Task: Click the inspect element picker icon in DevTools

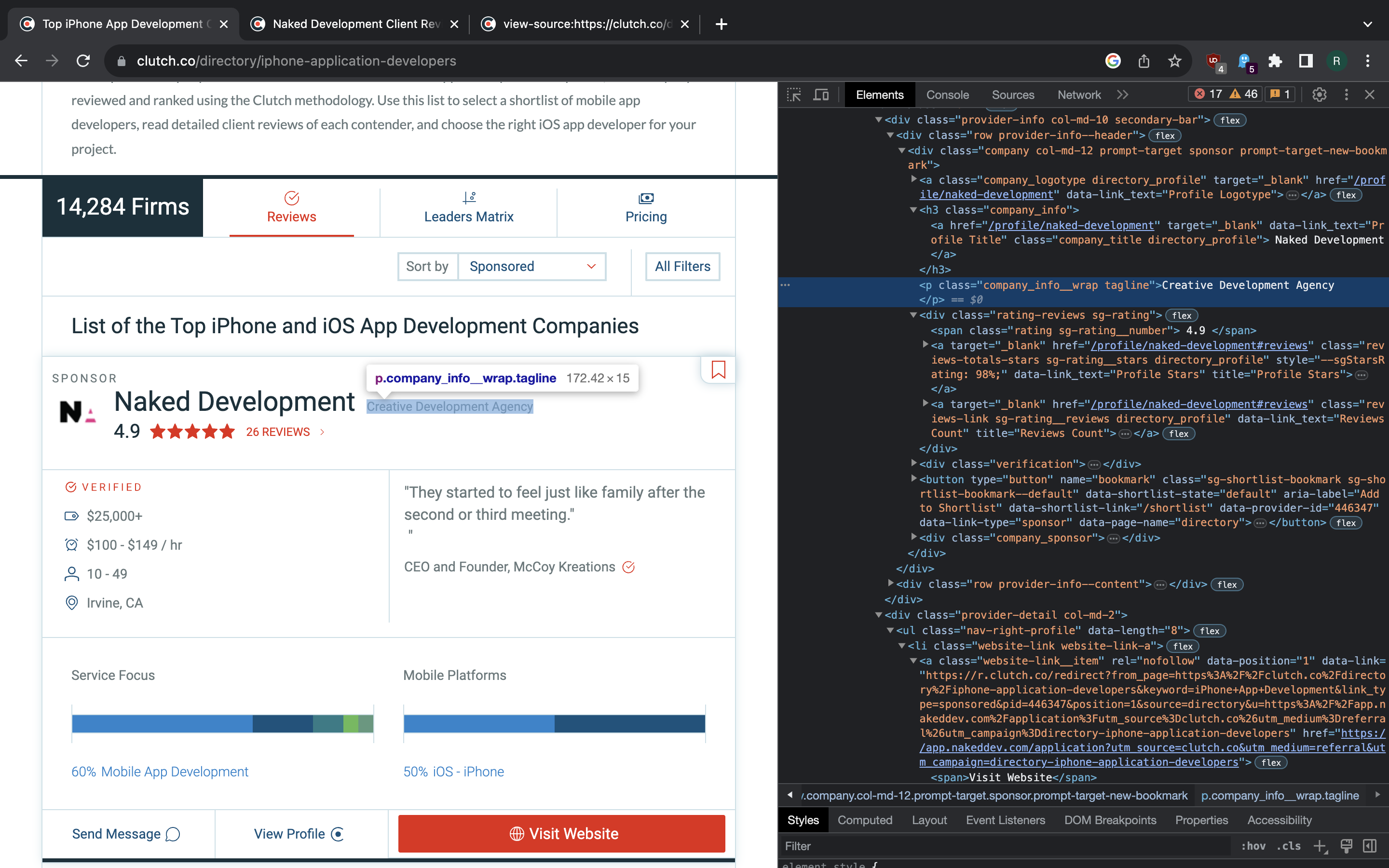Action: coord(794,95)
